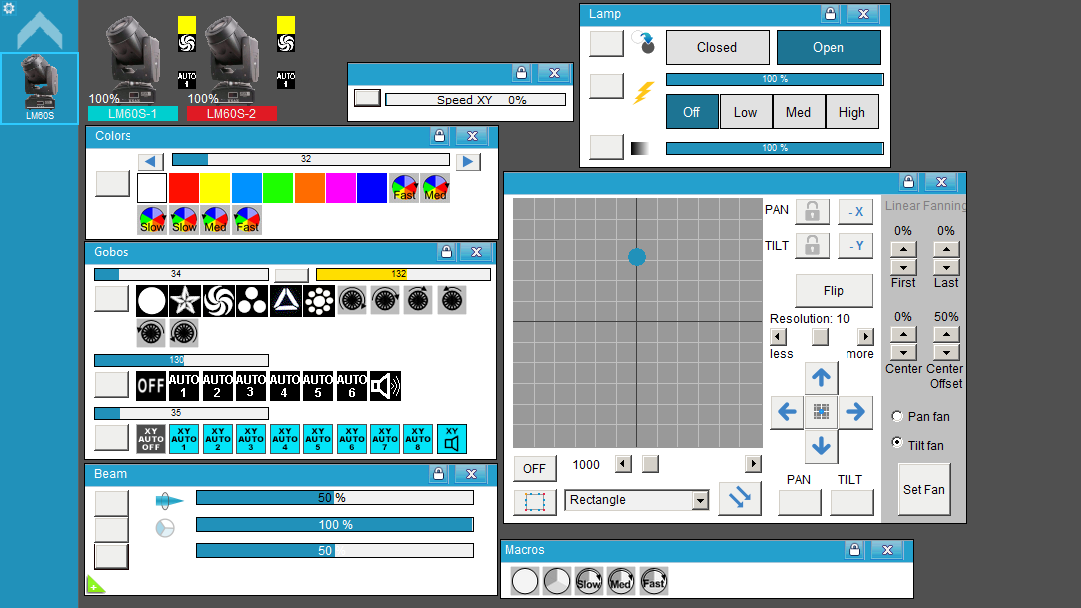Image resolution: width=1081 pixels, height=608 pixels.
Task: Select XY sound-activated movement
Action: coord(452,439)
